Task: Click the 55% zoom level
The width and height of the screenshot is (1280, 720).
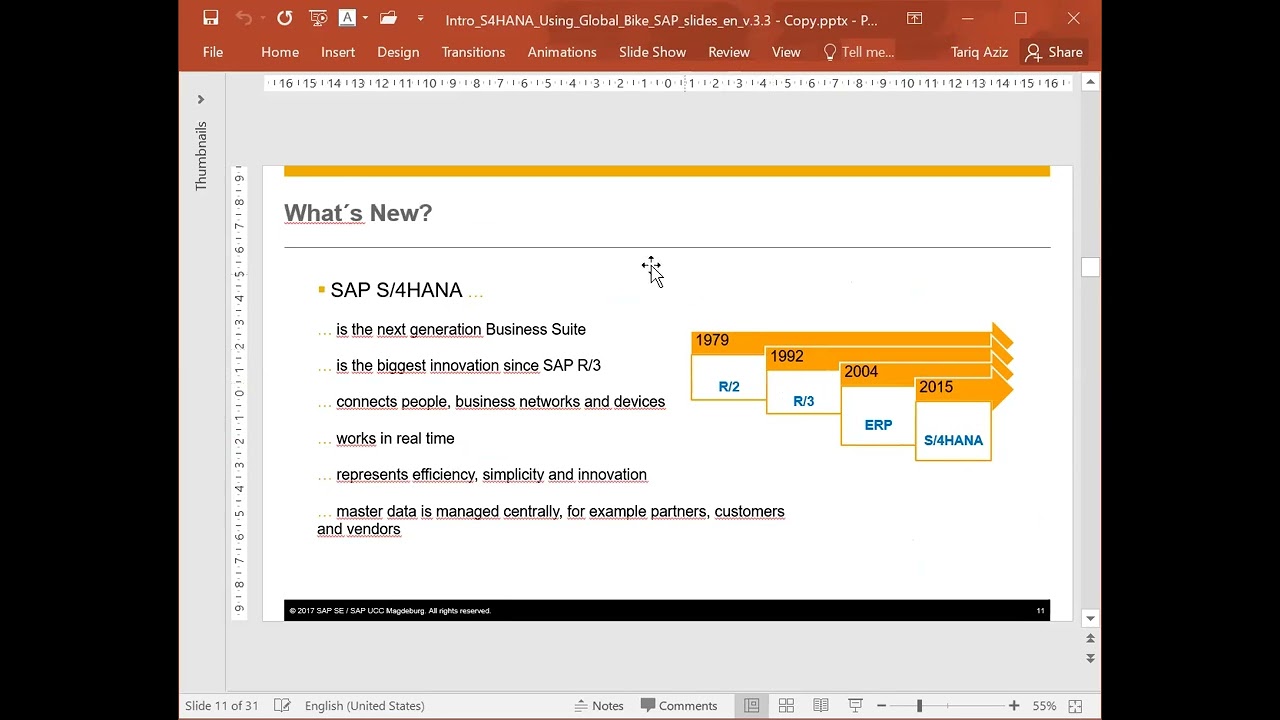Action: pyautogui.click(x=1044, y=705)
